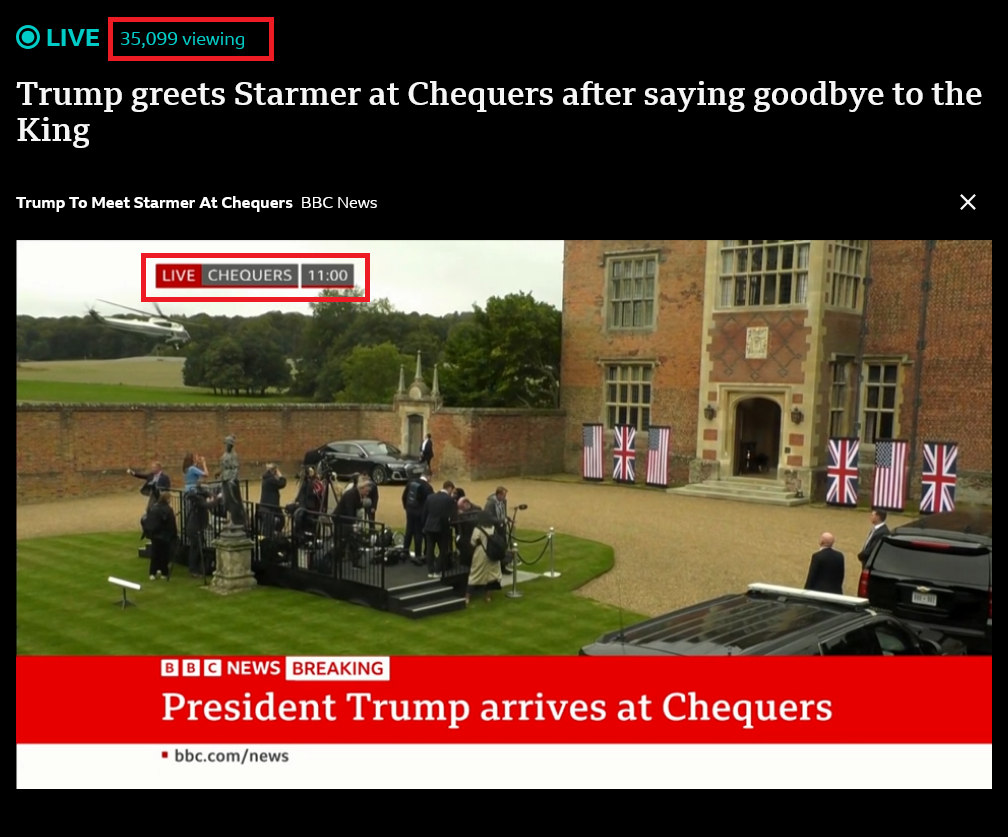The image size is (1008, 837).
Task: Click the BBC NEWS logo in the banner
Action: coord(220,668)
